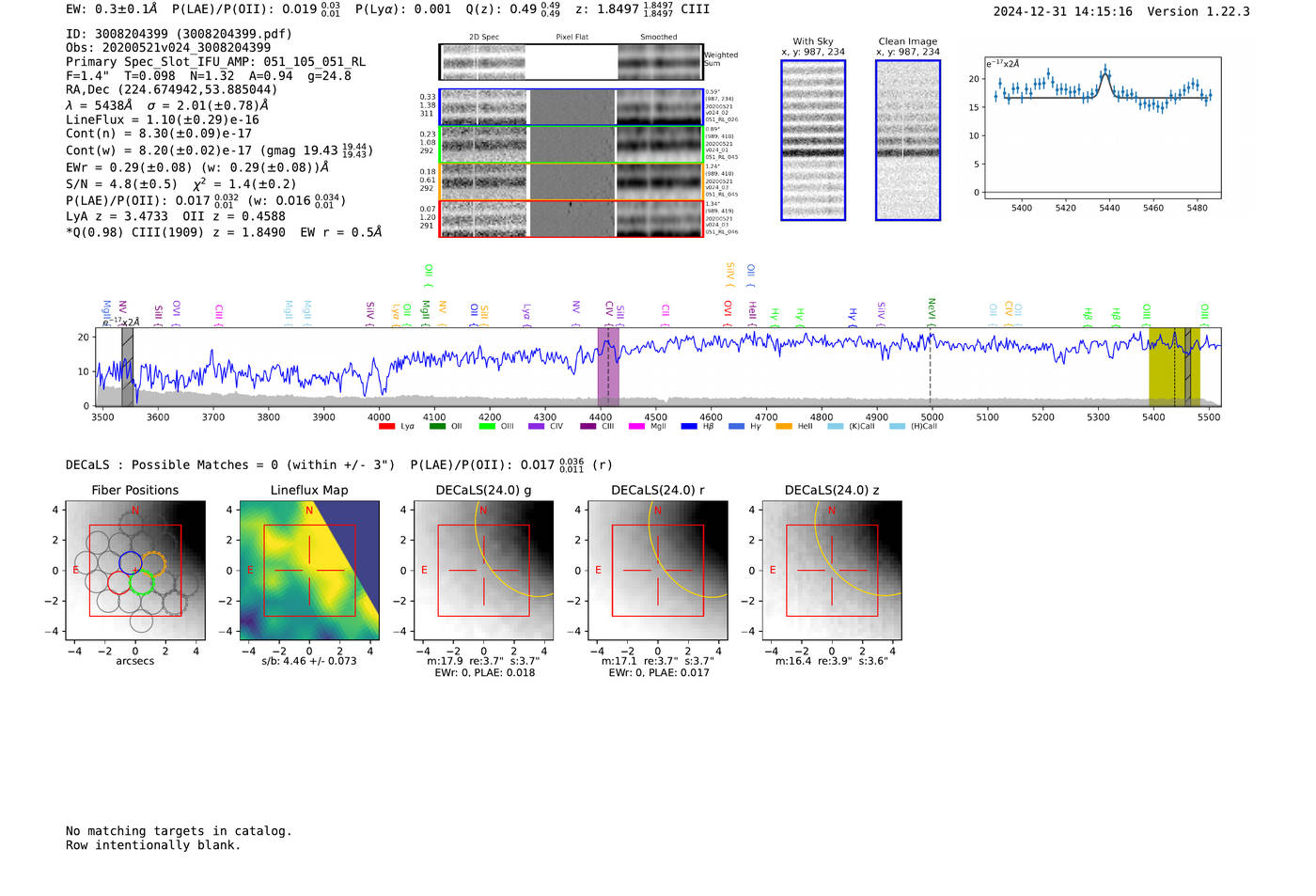This screenshot has height=896, width=1316.
Task: Click the '2024-12-31 14:15:16' timestamp
Action: pyautogui.click(x=1063, y=12)
